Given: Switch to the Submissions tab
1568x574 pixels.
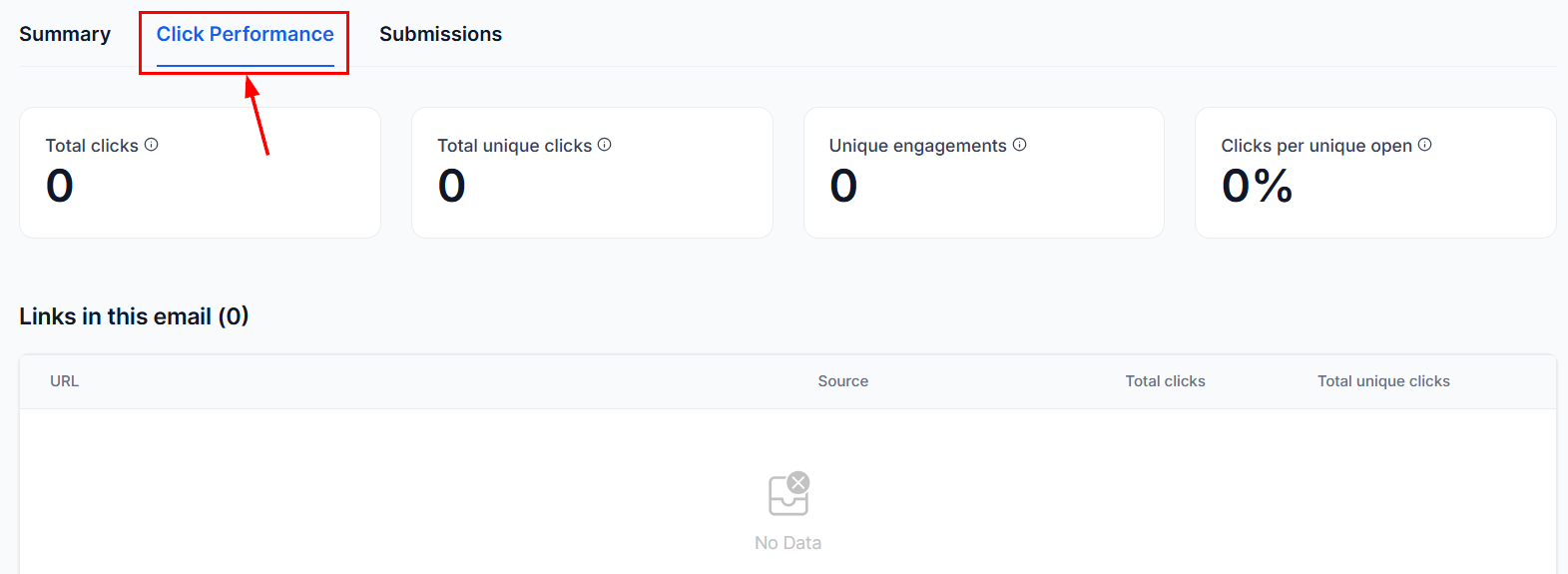Looking at the screenshot, I should coord(440,34).
